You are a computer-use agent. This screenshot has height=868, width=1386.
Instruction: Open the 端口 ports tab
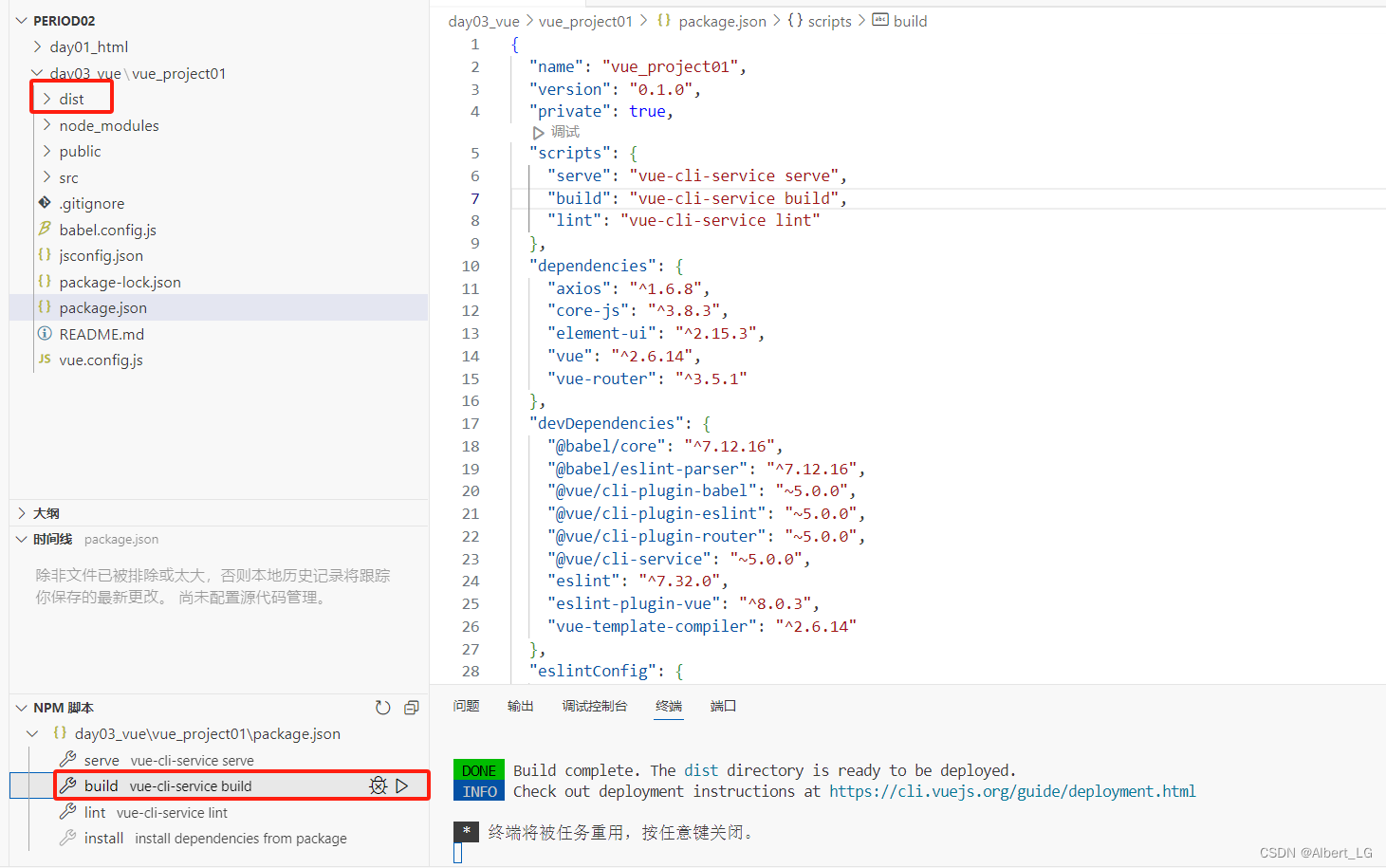pyautogui.click(x=723, y=706)
